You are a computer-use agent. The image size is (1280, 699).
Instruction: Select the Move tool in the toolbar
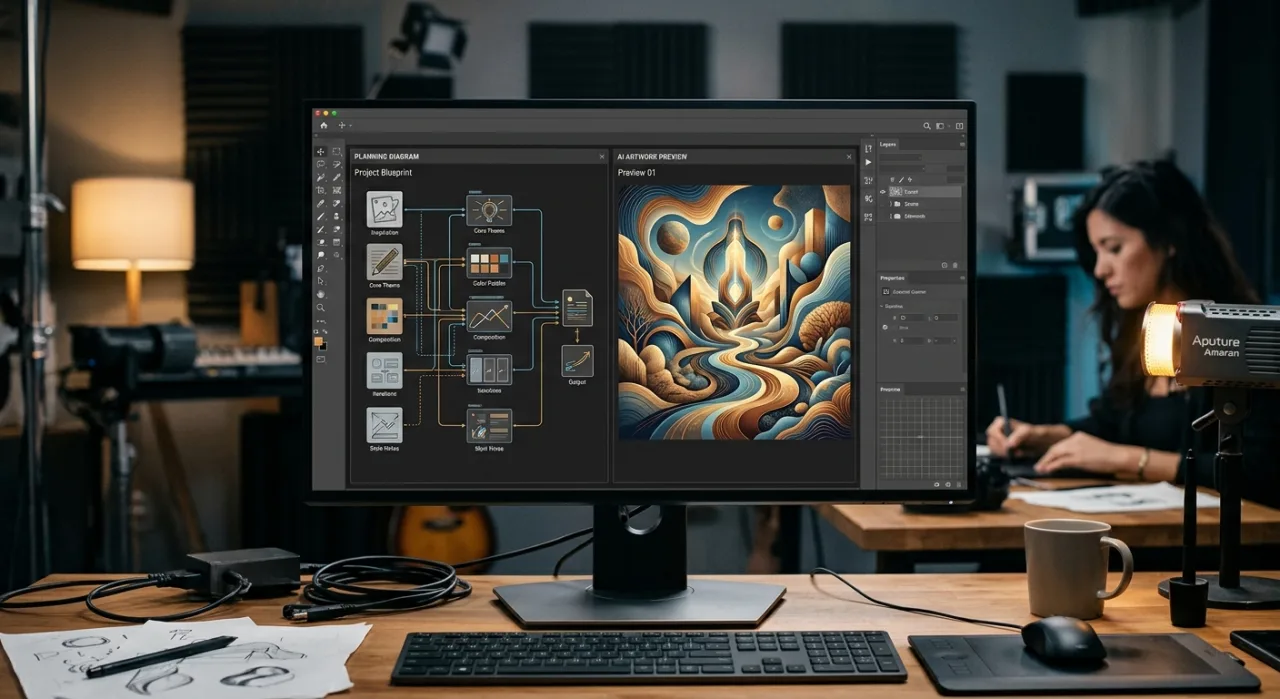coord(321,152)
